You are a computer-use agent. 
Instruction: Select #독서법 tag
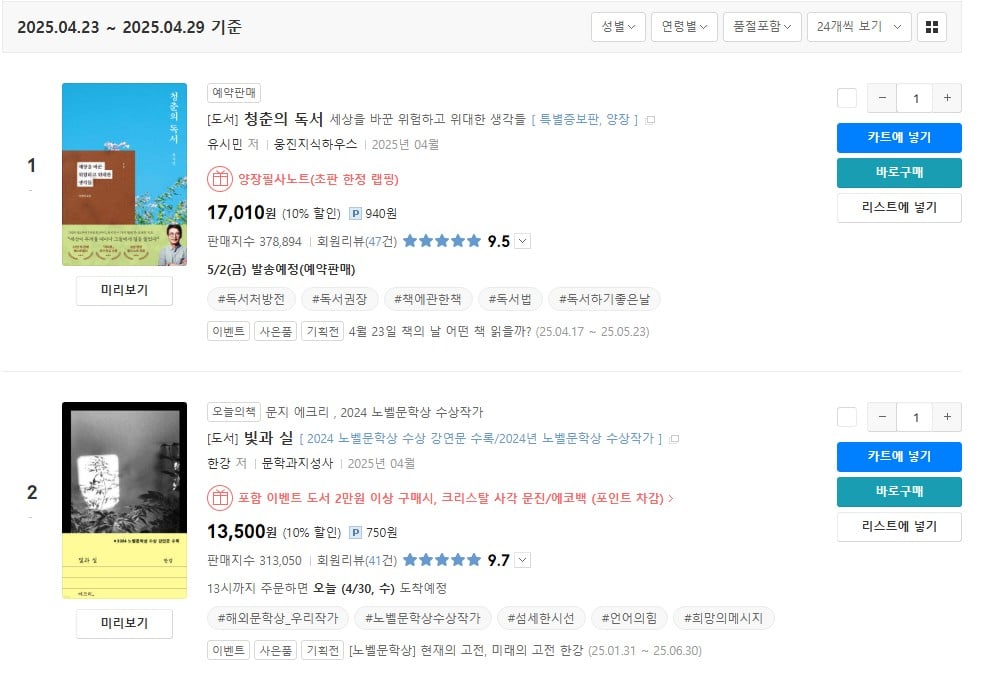coord(510,299)
